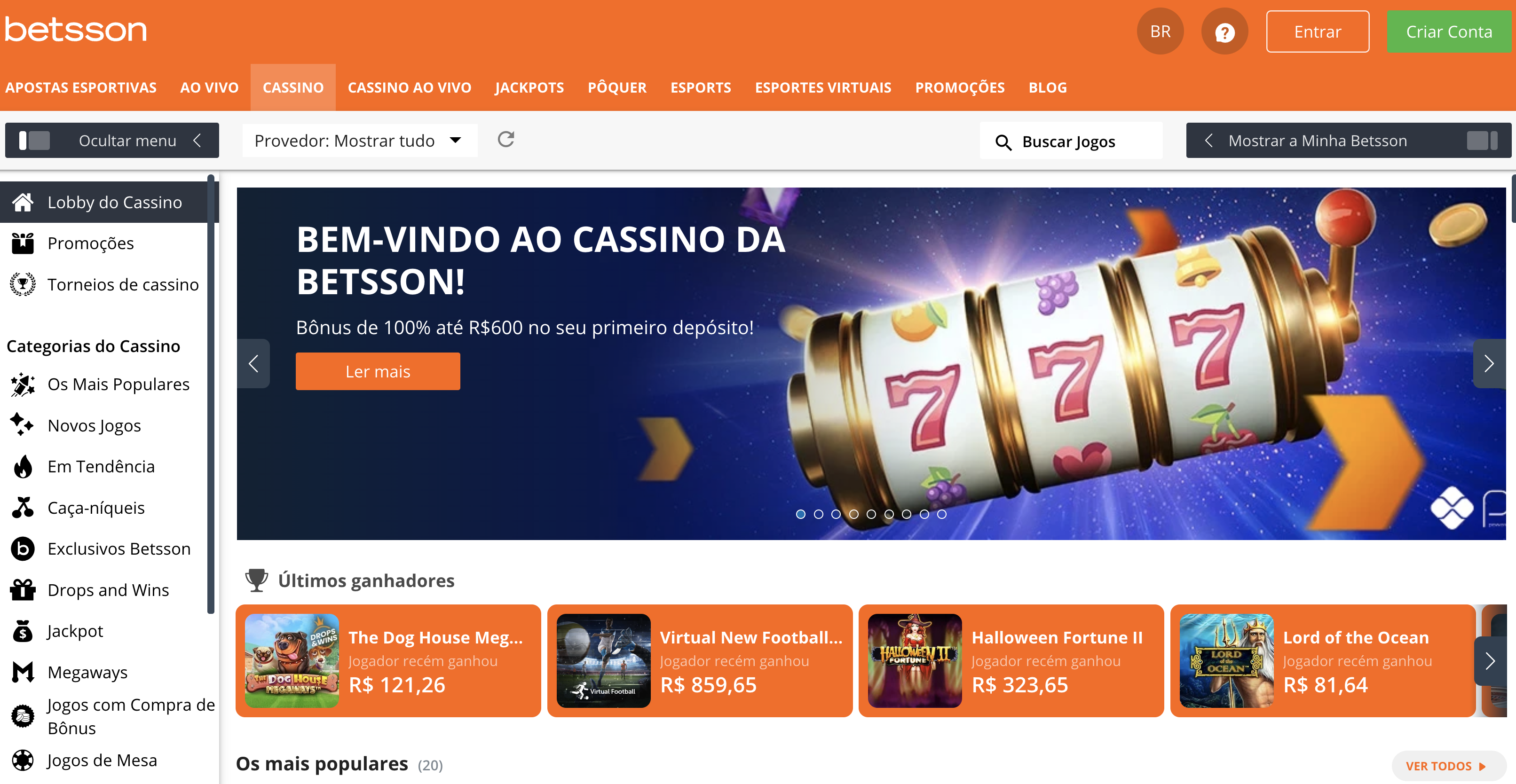This screenshot has height=784, width=1516.
Task: Select the Jackpot money bag icon
Action: click(23, 631)
